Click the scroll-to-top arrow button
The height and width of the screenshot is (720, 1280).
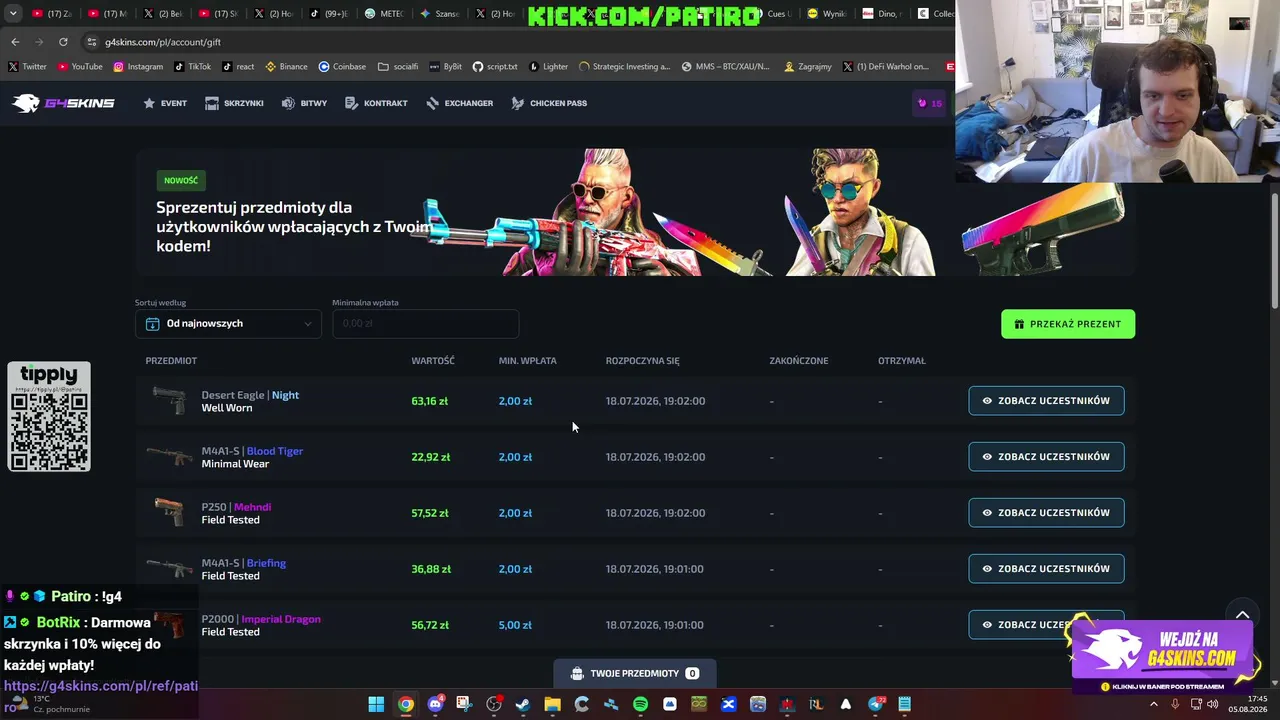pos(1242,615)
